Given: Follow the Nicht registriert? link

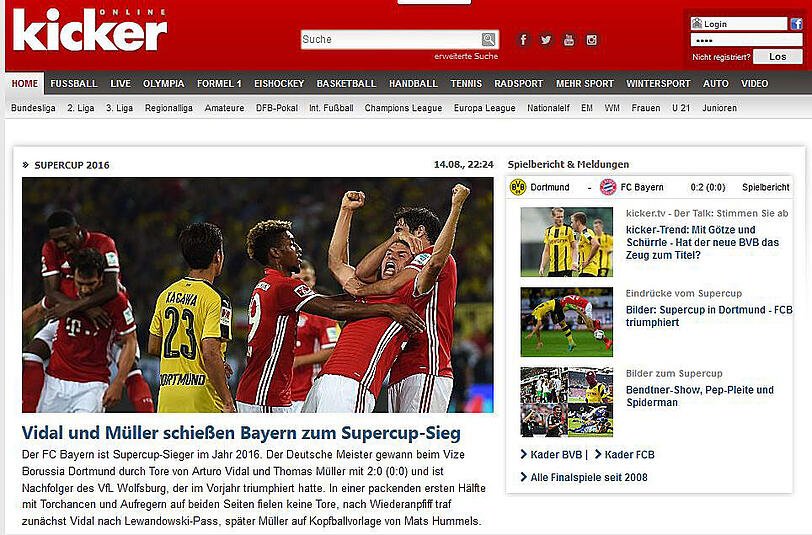Looking at the screenshot, I should [x=721, y=57].
